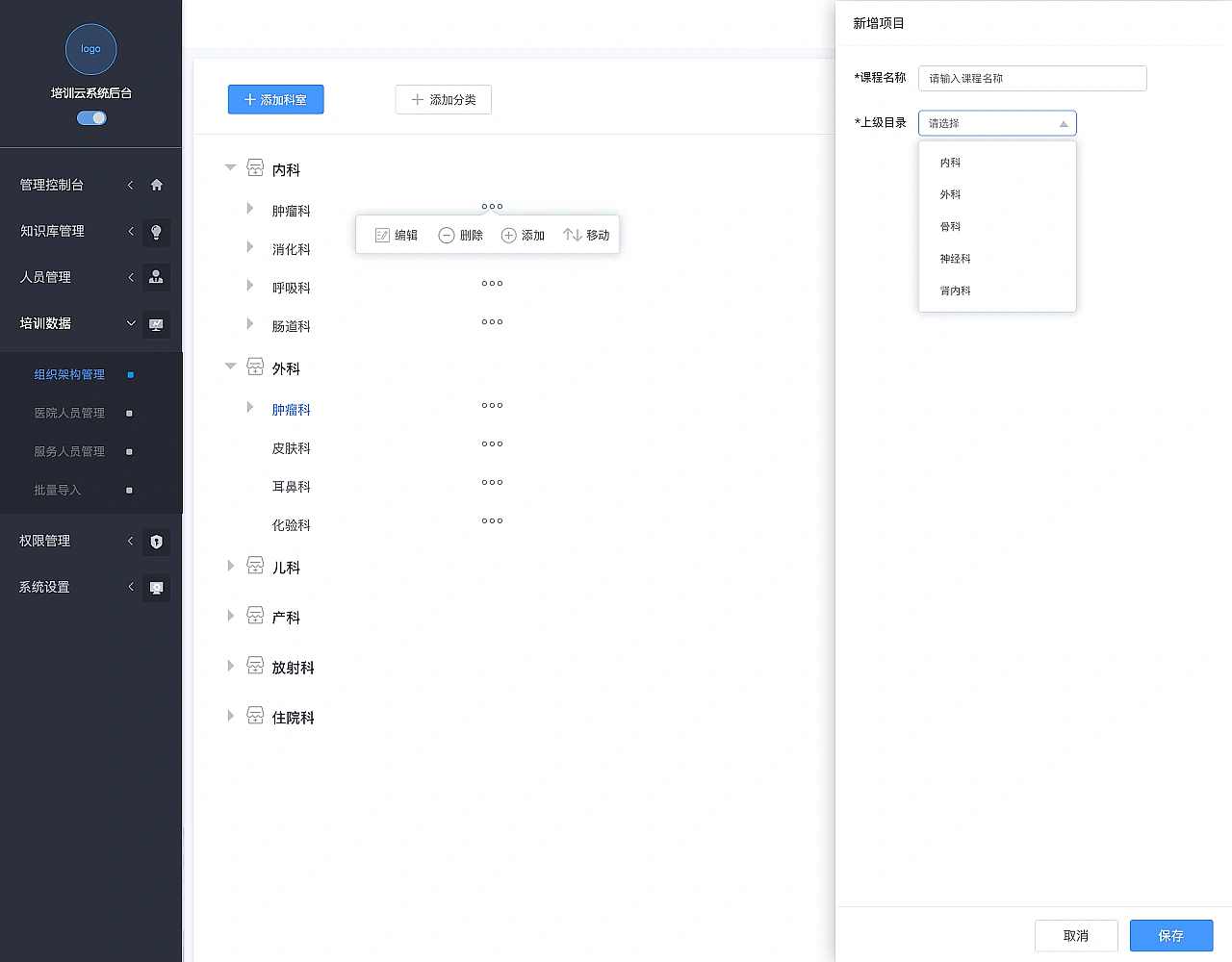Open more options dots for 皮肤科
The width and height of the screenshot is (1232, 962).
tap(492, 444)
